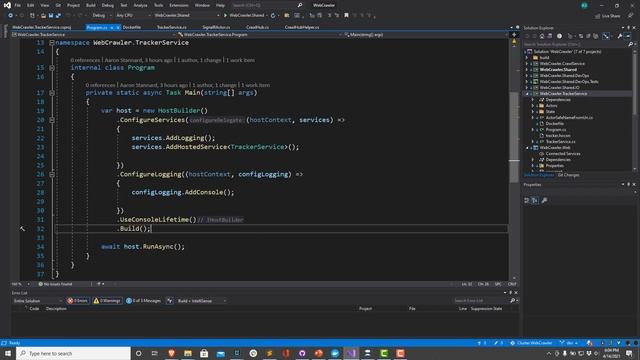Open the Mail app from taskbar
This screenshot has height=360, width=640.
point(220,353)
